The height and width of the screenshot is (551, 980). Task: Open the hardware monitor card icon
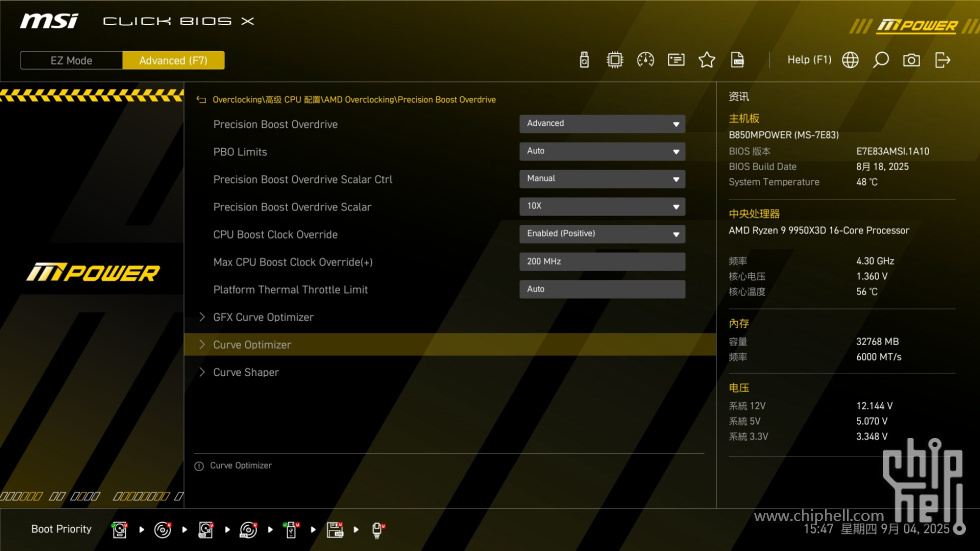point(676,60)
